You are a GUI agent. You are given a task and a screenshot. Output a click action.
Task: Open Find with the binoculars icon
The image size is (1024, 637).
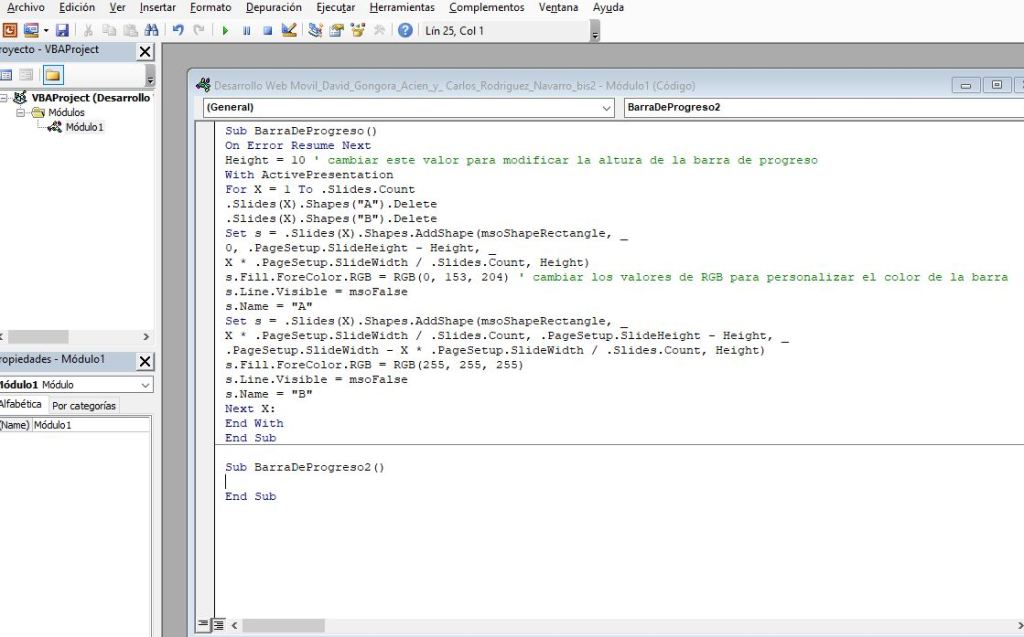[x=152, y=31]
